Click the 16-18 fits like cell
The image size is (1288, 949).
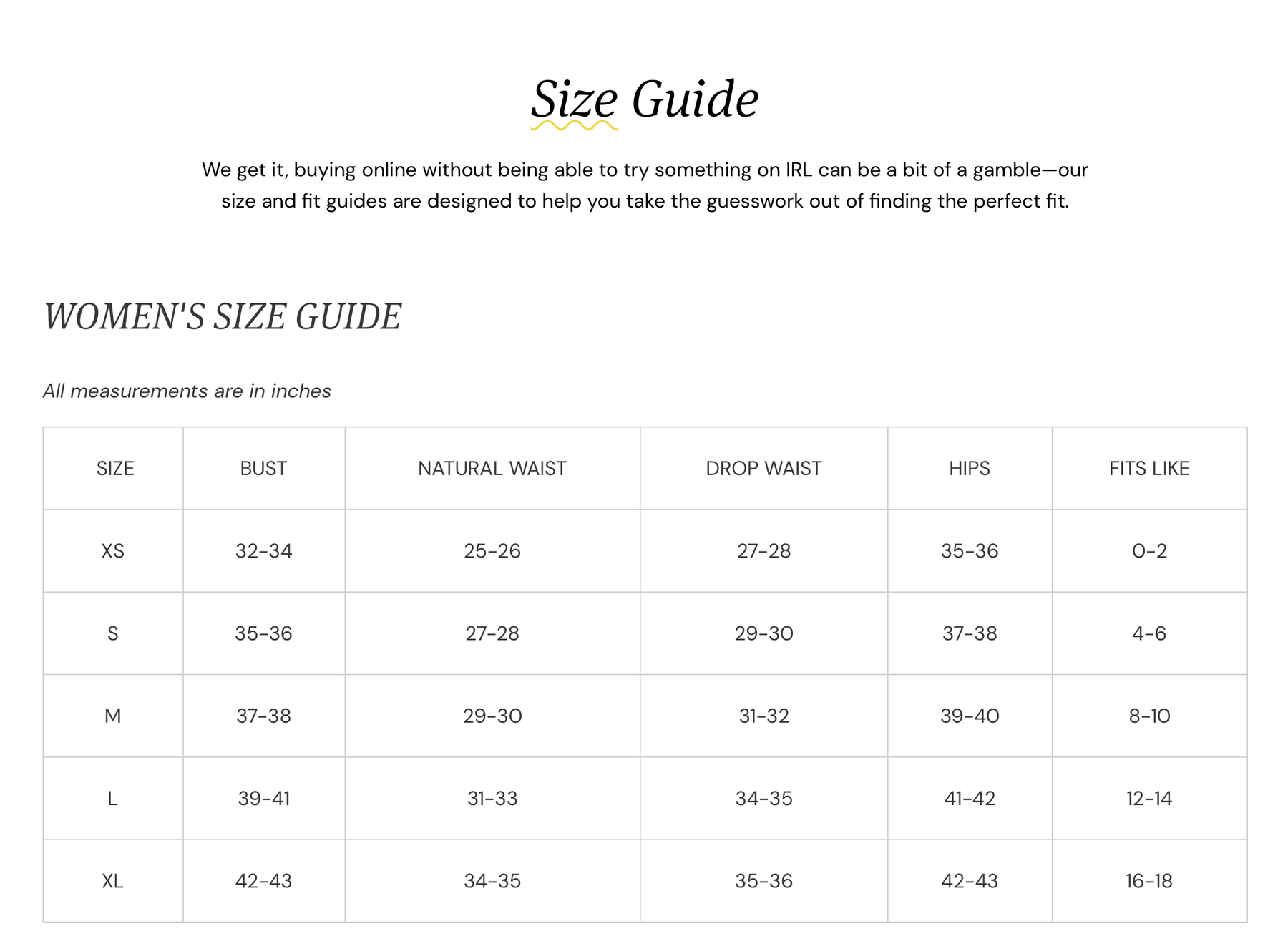[x=1148, y=881]
